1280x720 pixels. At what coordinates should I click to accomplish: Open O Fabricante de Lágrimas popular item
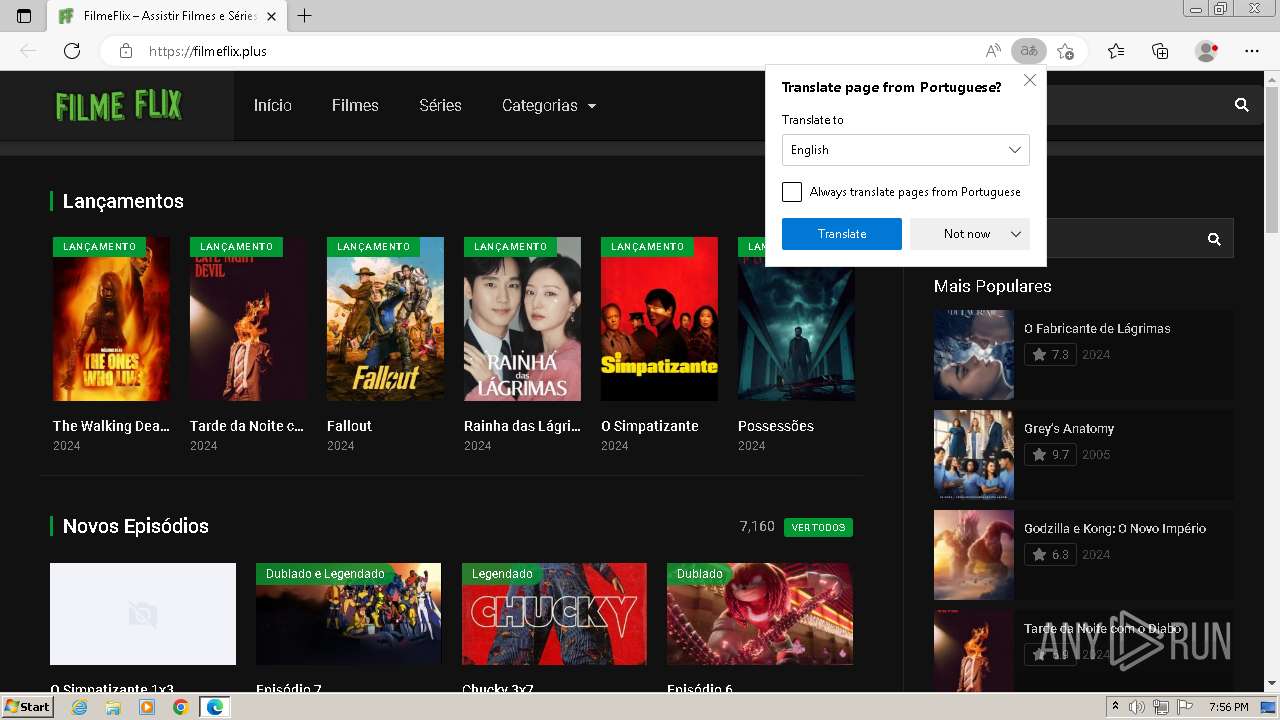point(1097,329)
